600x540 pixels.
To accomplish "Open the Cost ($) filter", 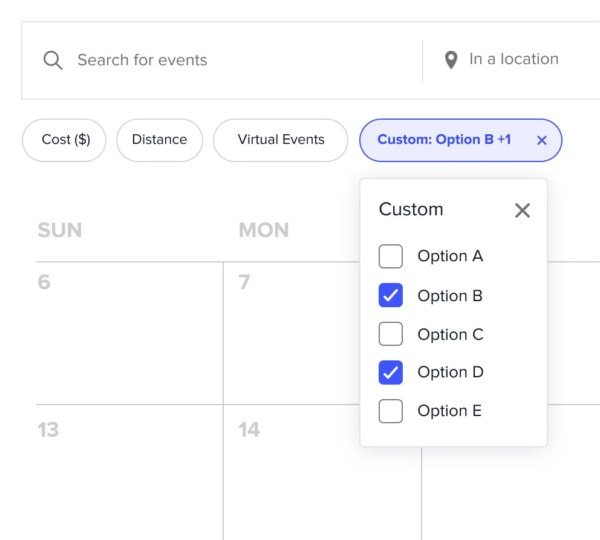I will point(65,140).
